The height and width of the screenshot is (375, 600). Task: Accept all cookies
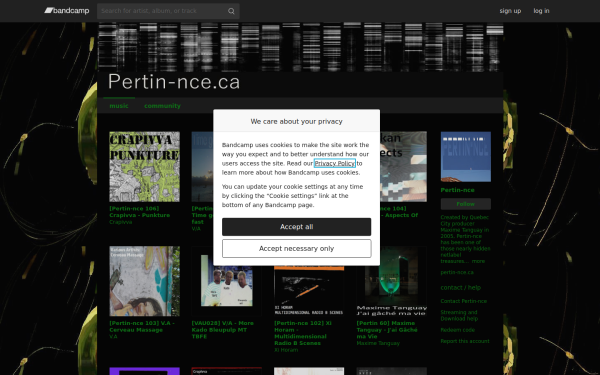point(297,227)
